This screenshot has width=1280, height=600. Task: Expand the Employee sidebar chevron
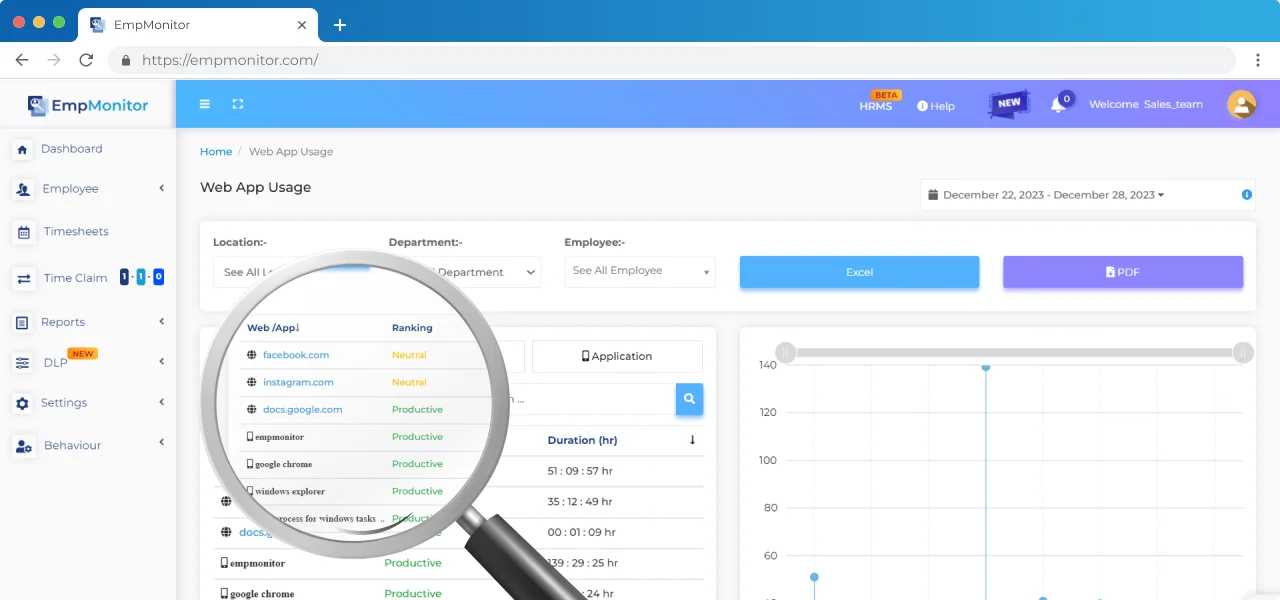click(161, 188)
